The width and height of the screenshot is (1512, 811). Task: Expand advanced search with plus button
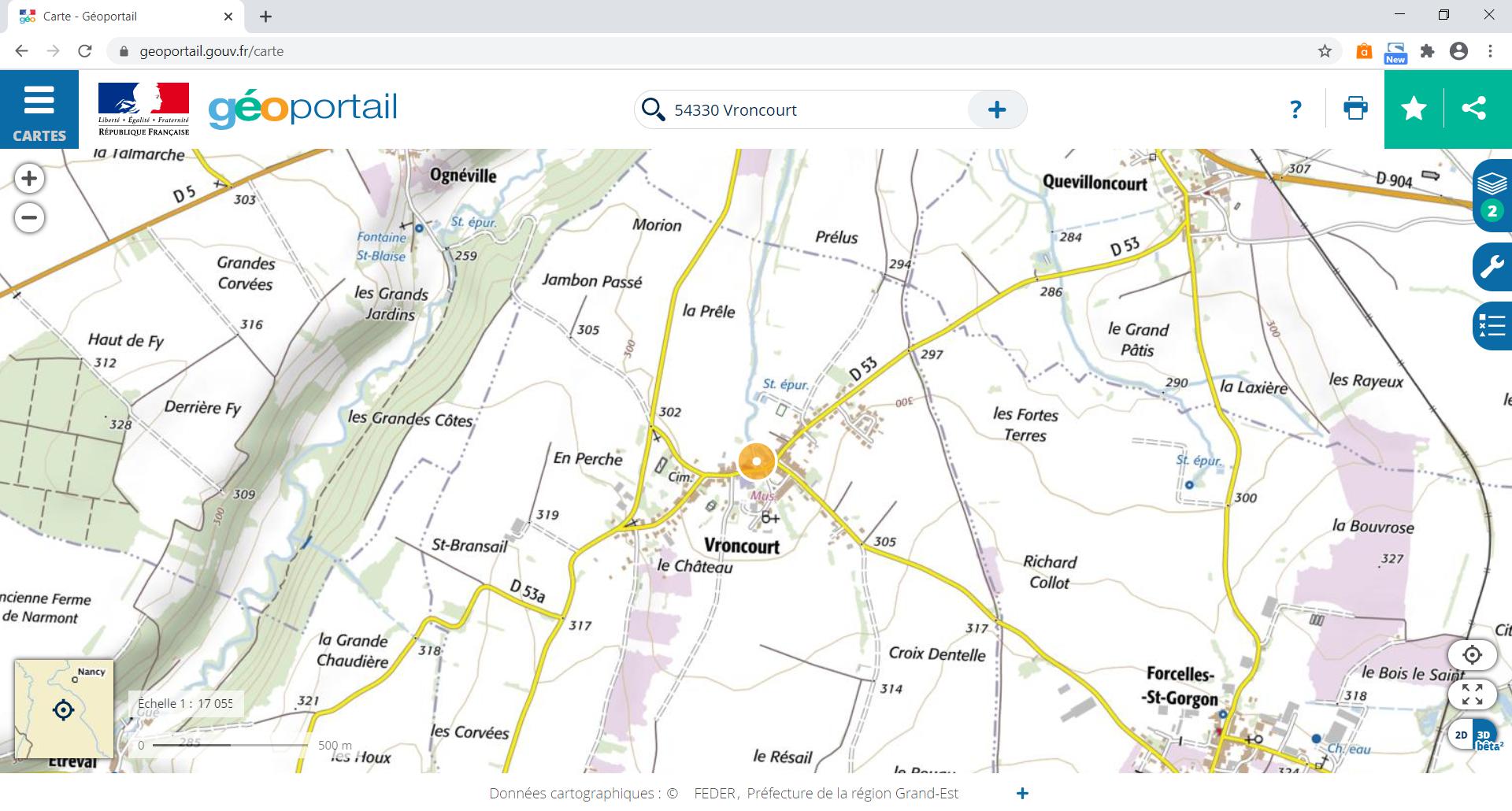[x=997, y=109]
